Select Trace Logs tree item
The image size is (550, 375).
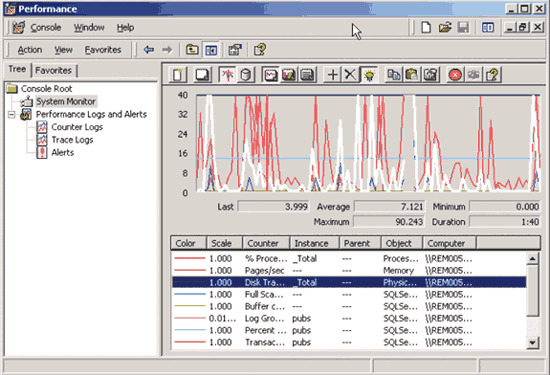72,140
